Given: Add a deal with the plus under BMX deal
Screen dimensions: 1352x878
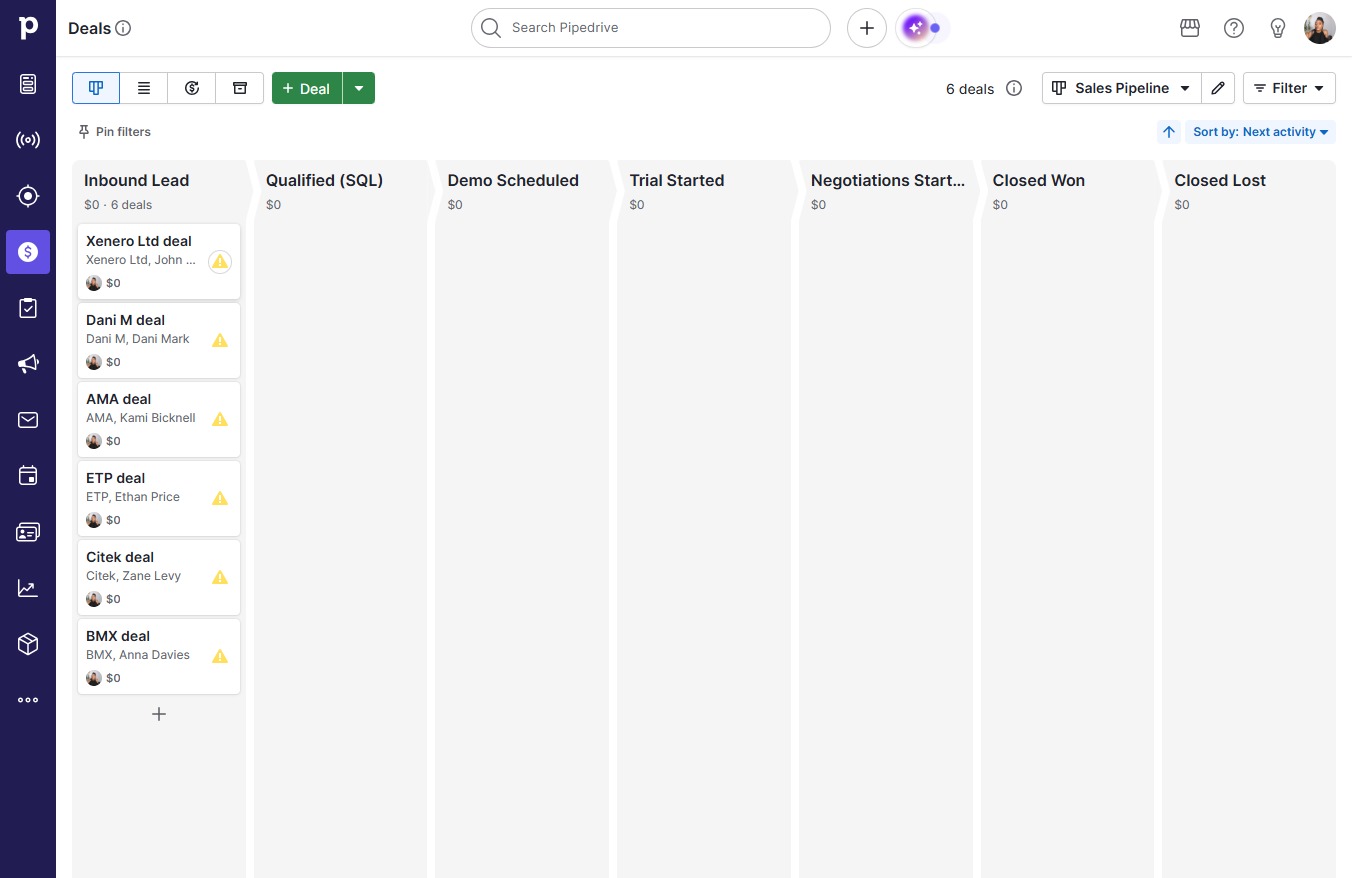Looking at the screenshot, I should [x=159, y=714].
